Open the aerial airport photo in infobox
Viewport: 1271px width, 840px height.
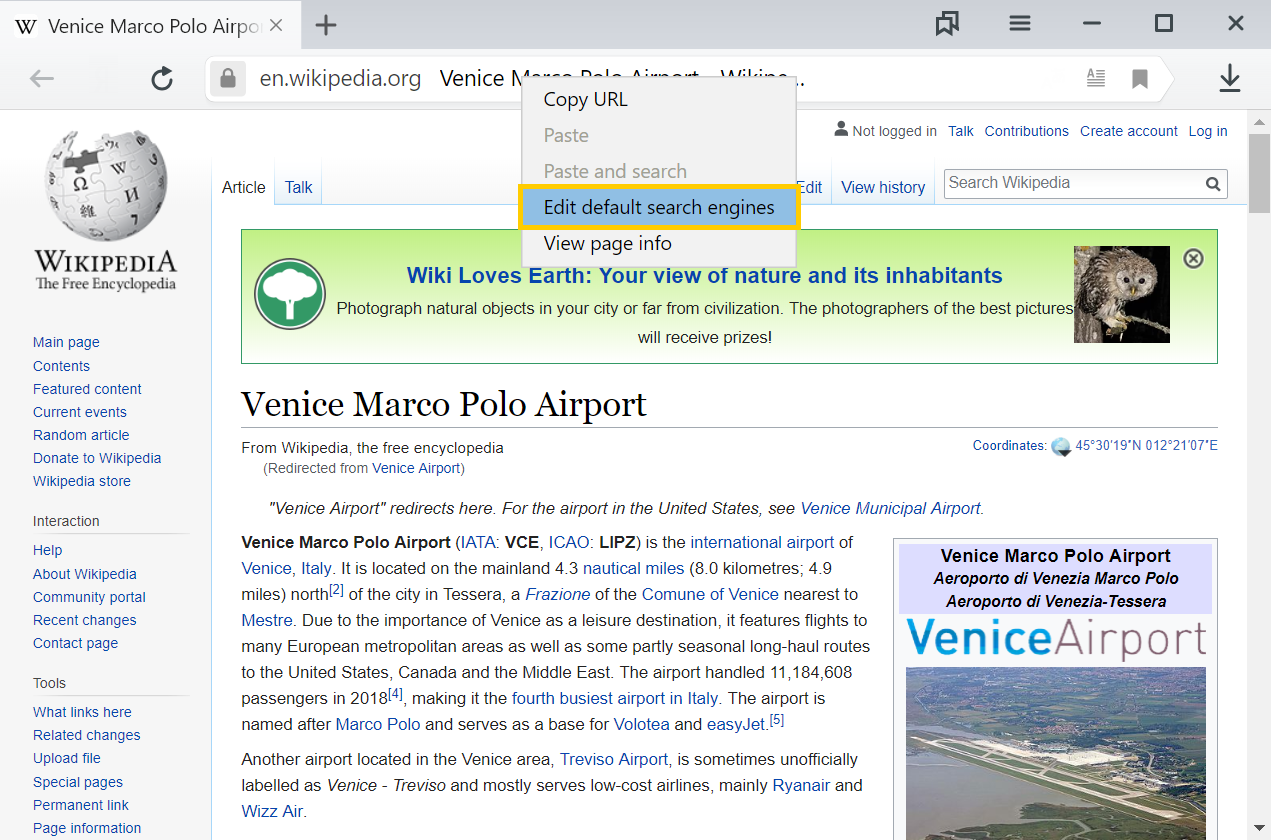point(1056,753)
